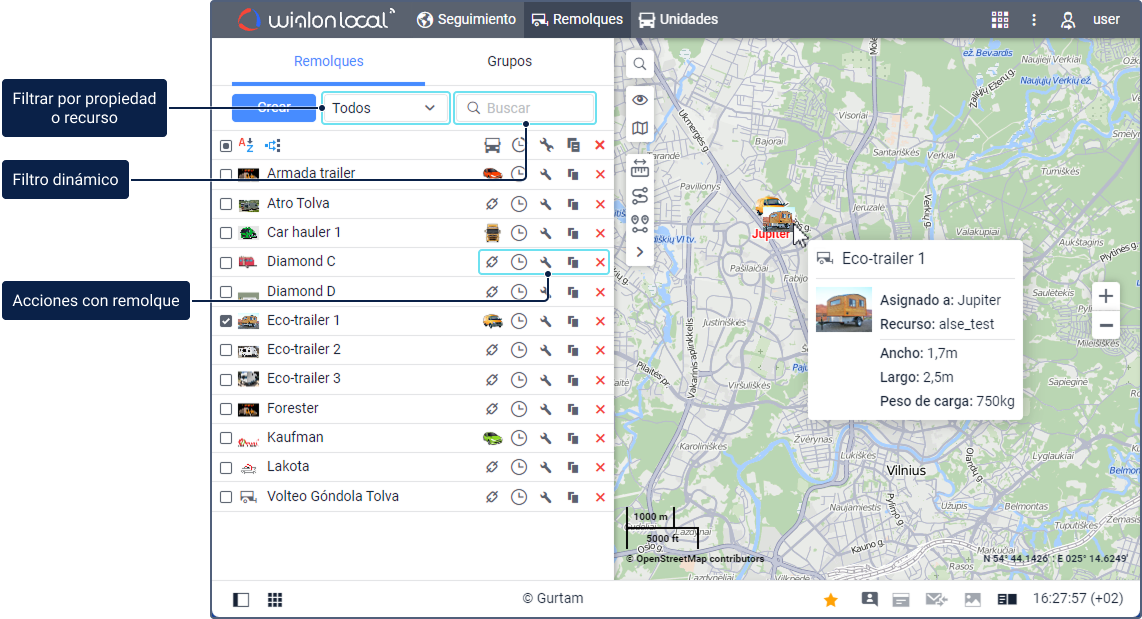This screenshot has width=1142, height=619.
Task: Sort trailers with the A-Z icon
Action: (246, 145)
